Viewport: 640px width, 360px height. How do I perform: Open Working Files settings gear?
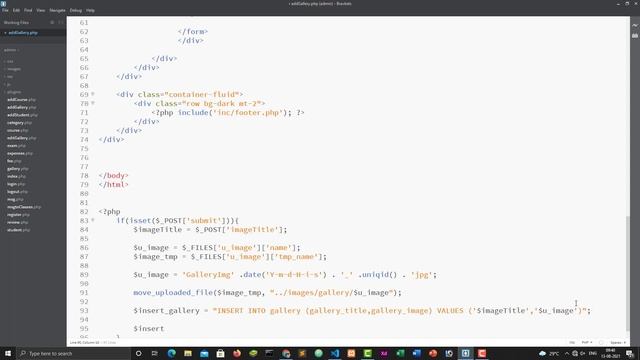pyautogui.click(x=52, y=22)
